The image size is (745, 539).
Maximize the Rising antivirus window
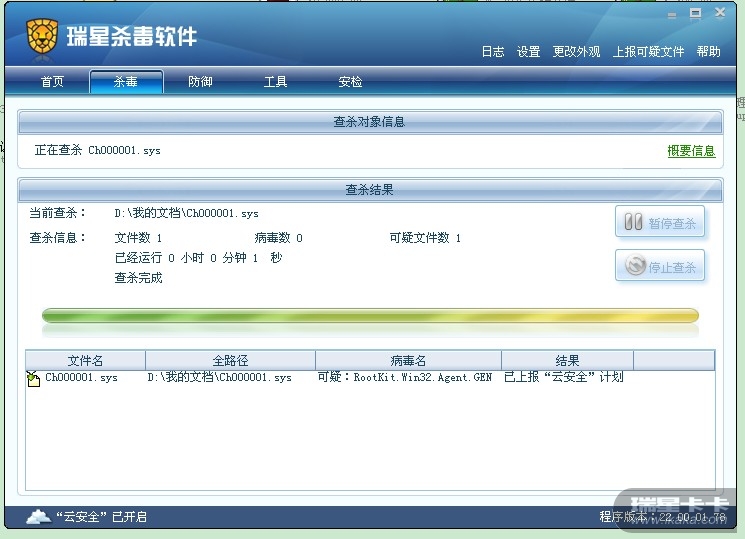695,14
